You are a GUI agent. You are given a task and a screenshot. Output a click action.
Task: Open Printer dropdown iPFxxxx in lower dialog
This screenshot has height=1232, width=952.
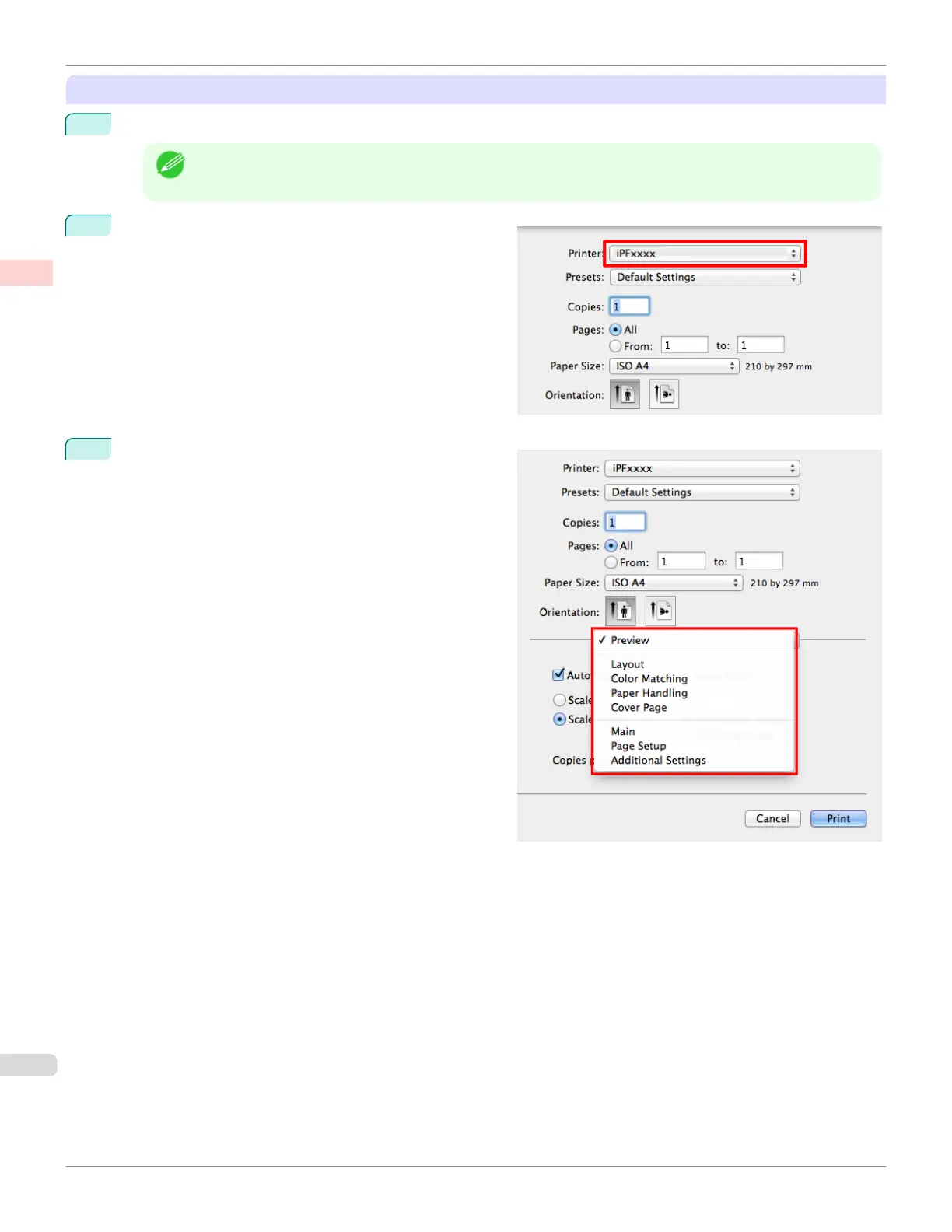702,468
